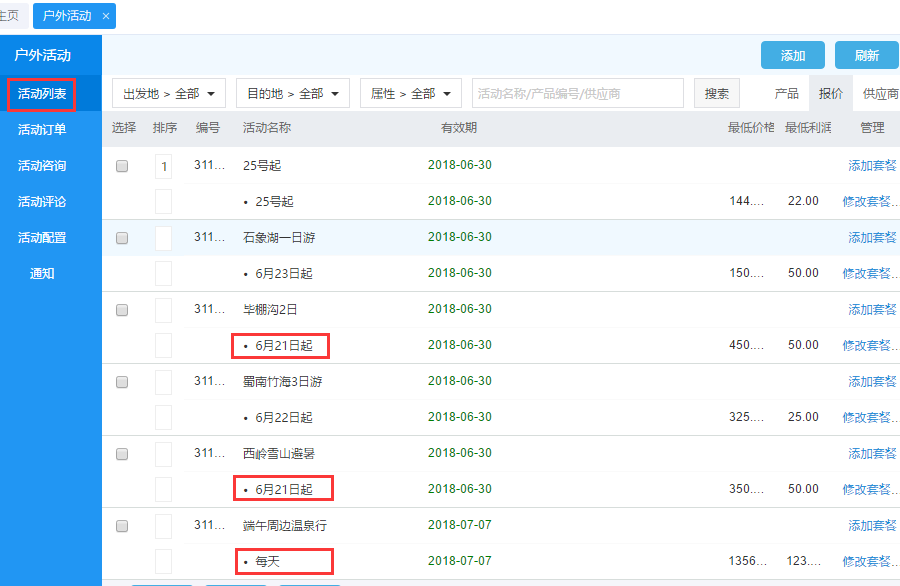
Task: Select the 石象湖一日游 row checkbox
Action: click(122, 238)
